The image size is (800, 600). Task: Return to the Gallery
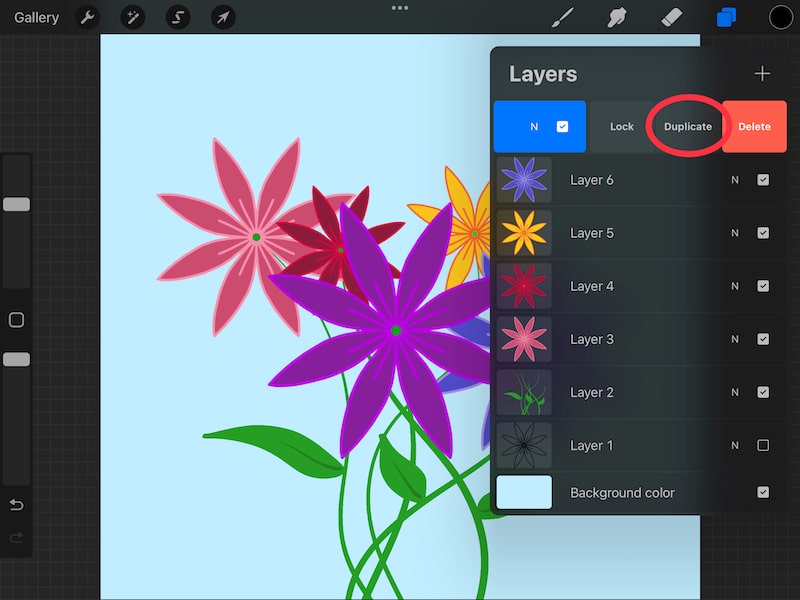(x=35, y=17)
